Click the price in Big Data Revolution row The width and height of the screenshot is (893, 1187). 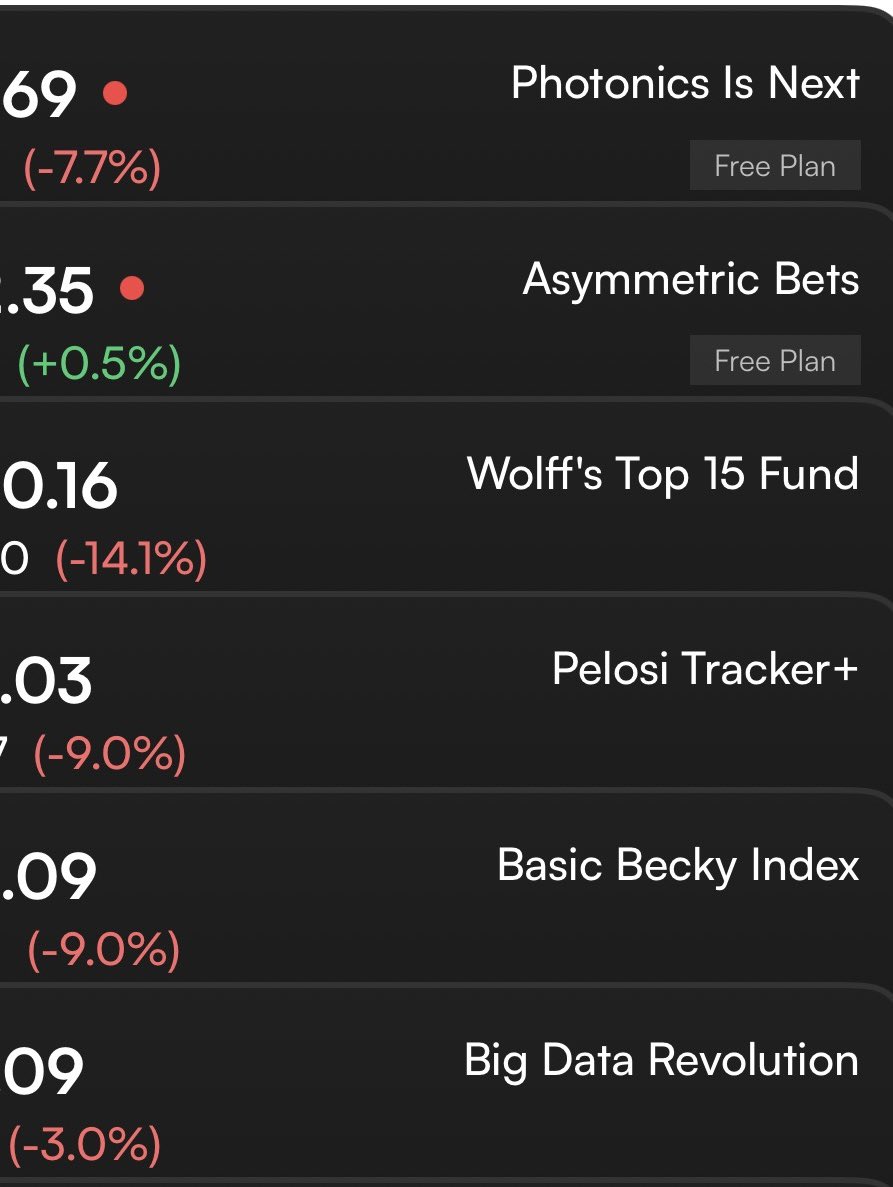pos(42,1072)
